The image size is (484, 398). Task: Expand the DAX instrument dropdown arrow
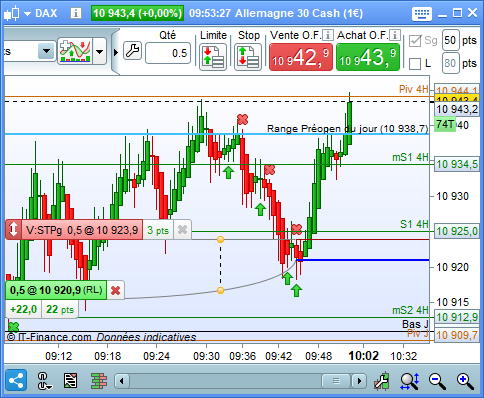[x=27, y=14]
